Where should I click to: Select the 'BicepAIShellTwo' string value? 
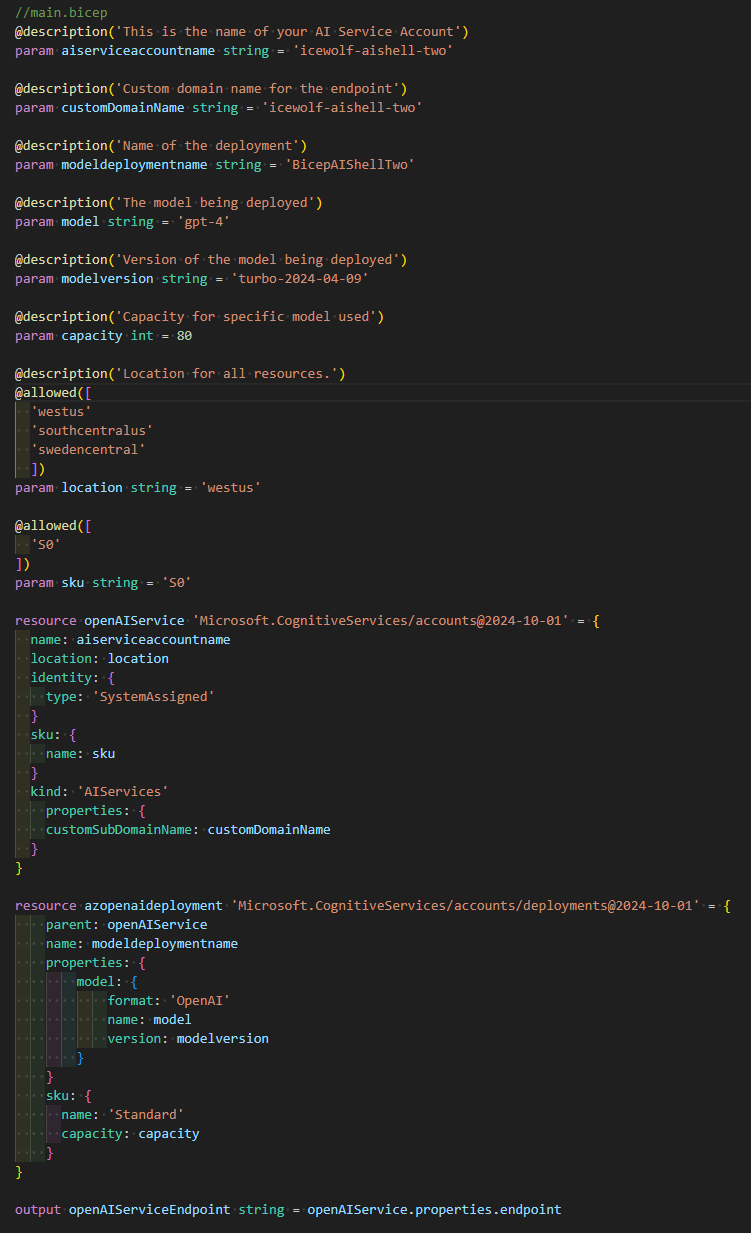click(349, 164)
